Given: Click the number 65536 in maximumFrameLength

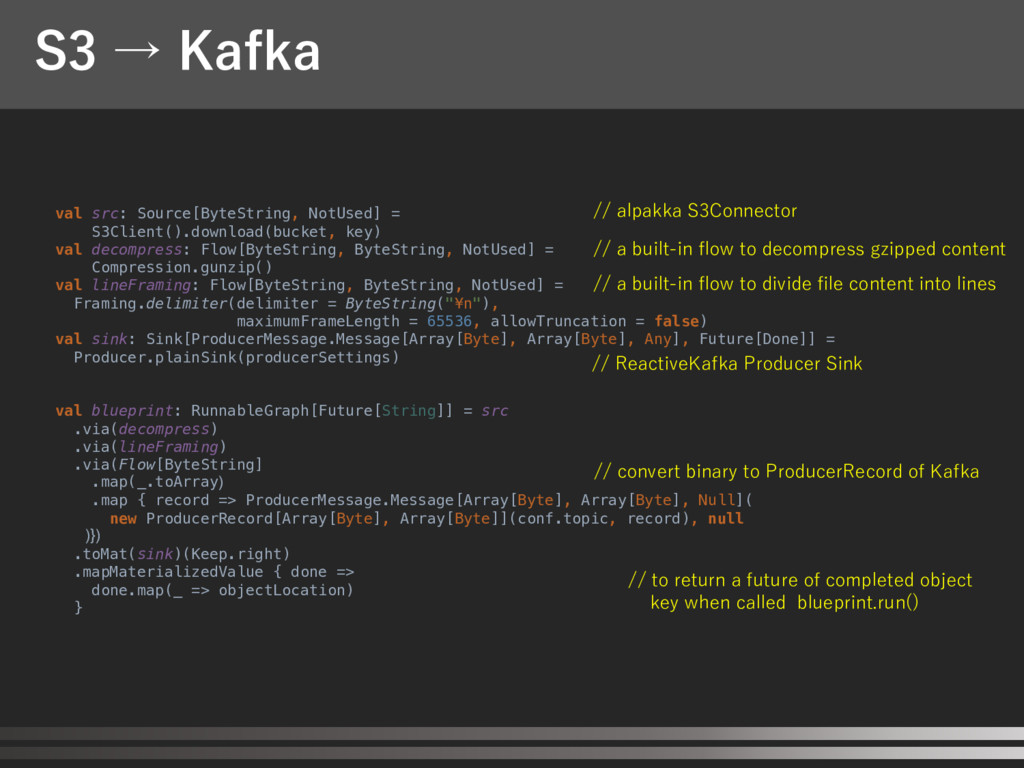Looking at the screenshot, I should tap(449, 321).
